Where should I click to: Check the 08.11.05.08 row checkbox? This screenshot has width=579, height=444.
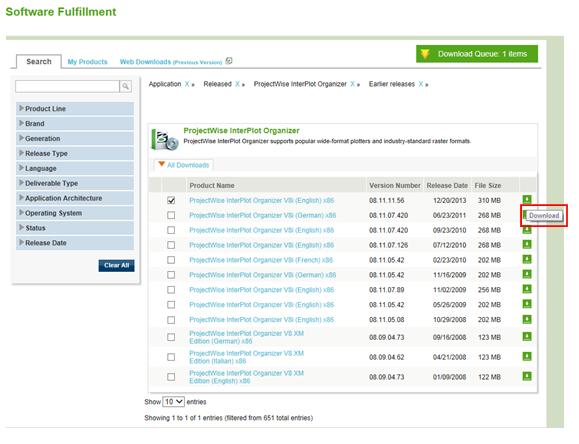171,320
